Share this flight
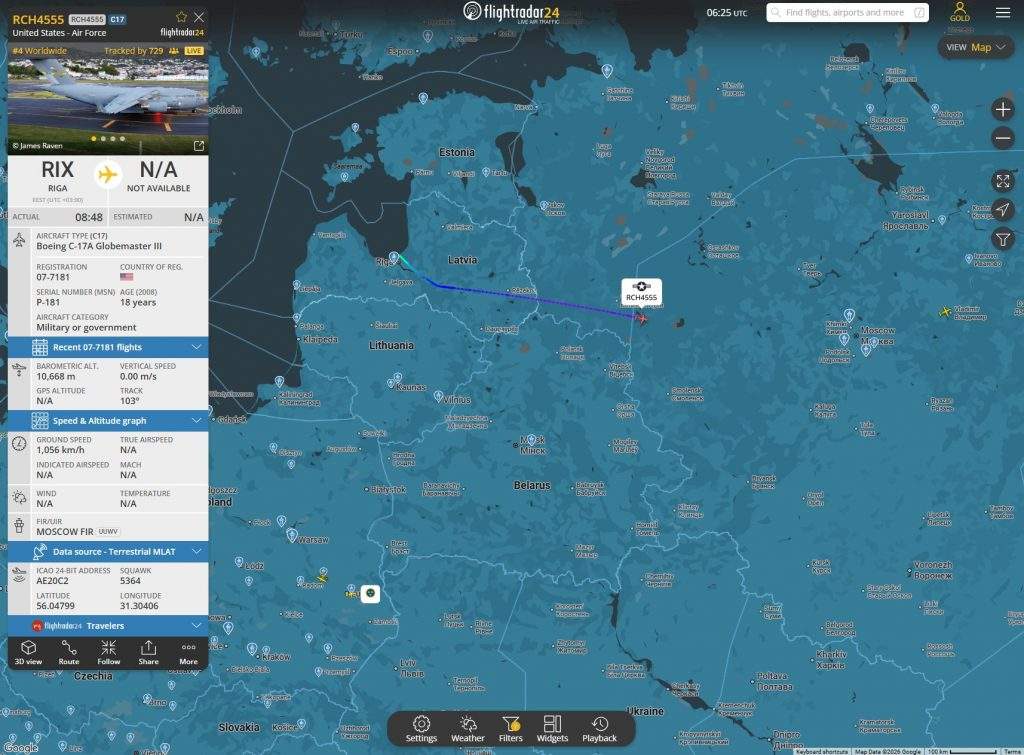 point(148,652)
